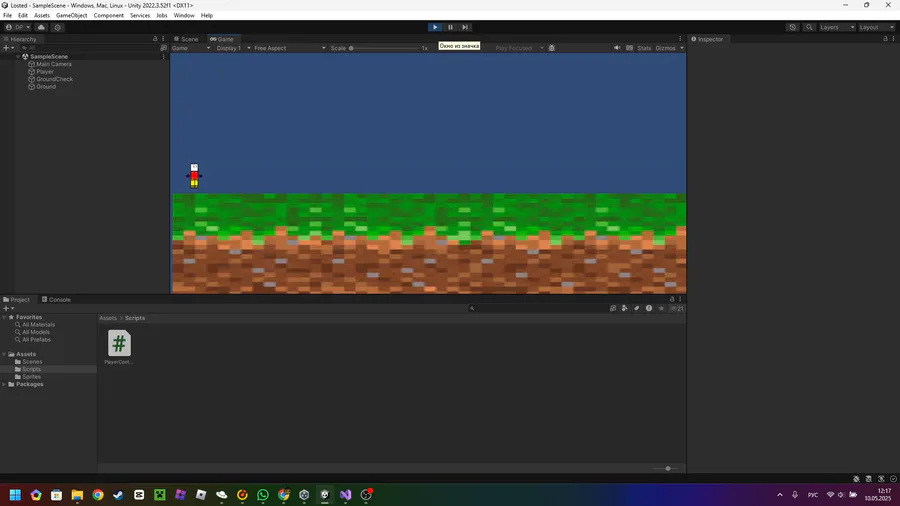Open the Hierarchy panel three-dot menu
Viewport: 900px width, 506px height.
click(x=163, y=38)
